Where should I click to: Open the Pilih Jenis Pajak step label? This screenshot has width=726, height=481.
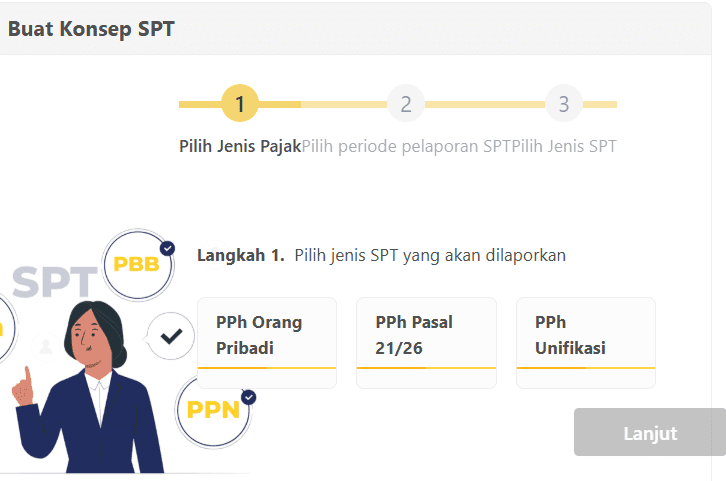point(240,146)
